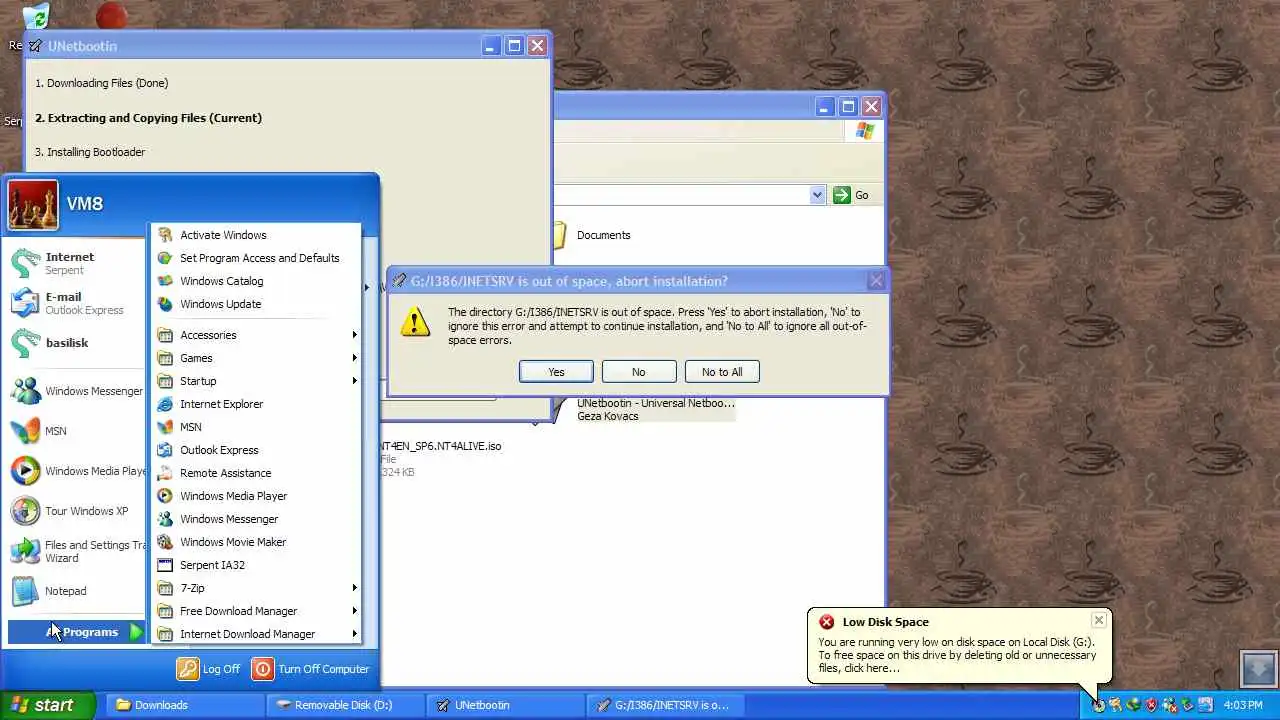
Task: Click the Windows Messenger icon in programs list
Action: (x=165, y=519)
